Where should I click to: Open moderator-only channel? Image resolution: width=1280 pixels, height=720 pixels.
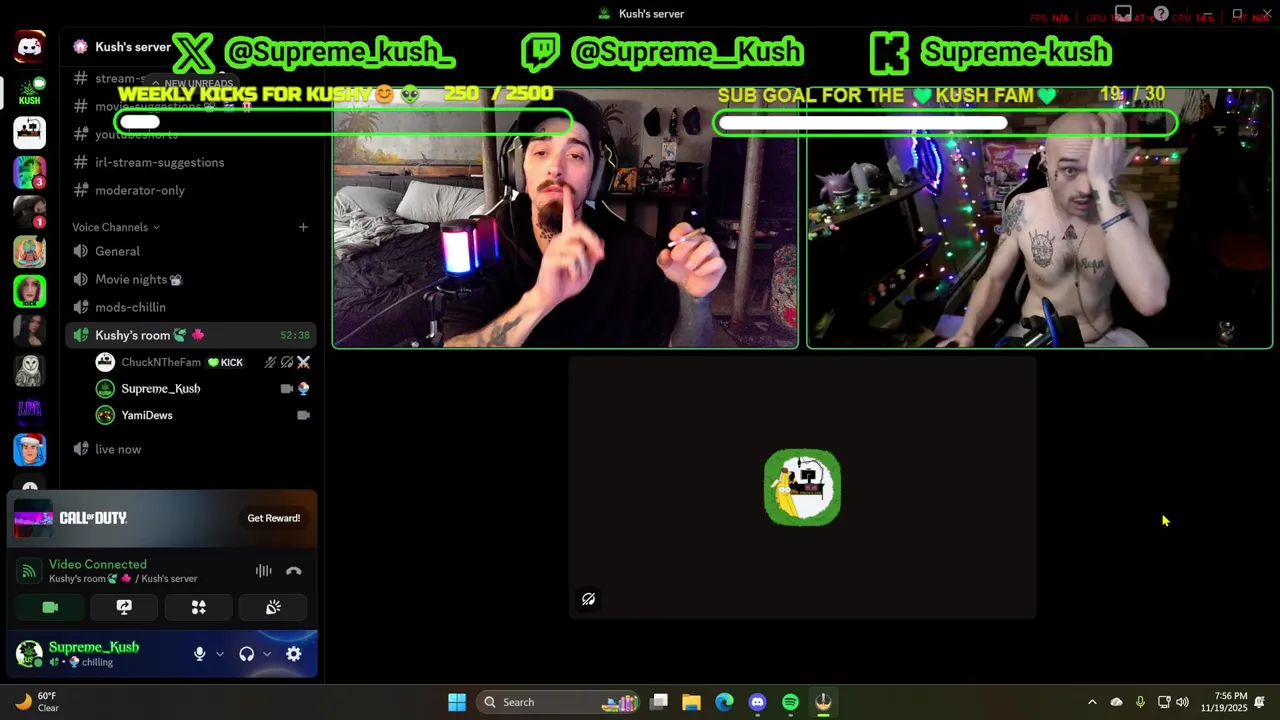click(140, 190)
